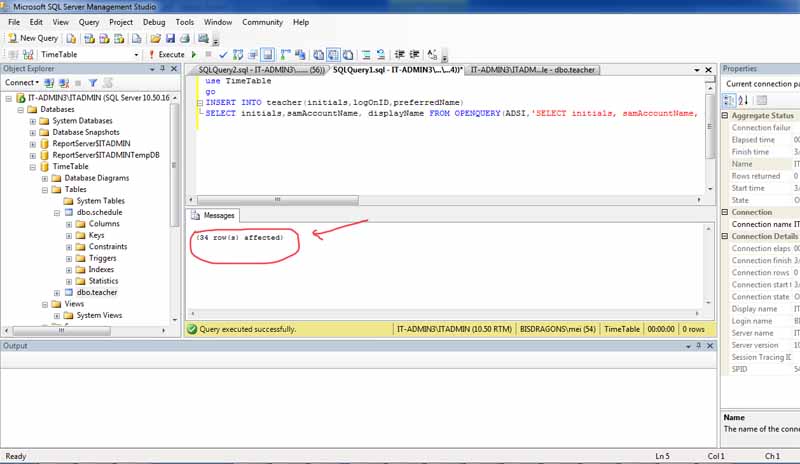
Task: Expand the dbo.teacher table node
Action: 57,292
